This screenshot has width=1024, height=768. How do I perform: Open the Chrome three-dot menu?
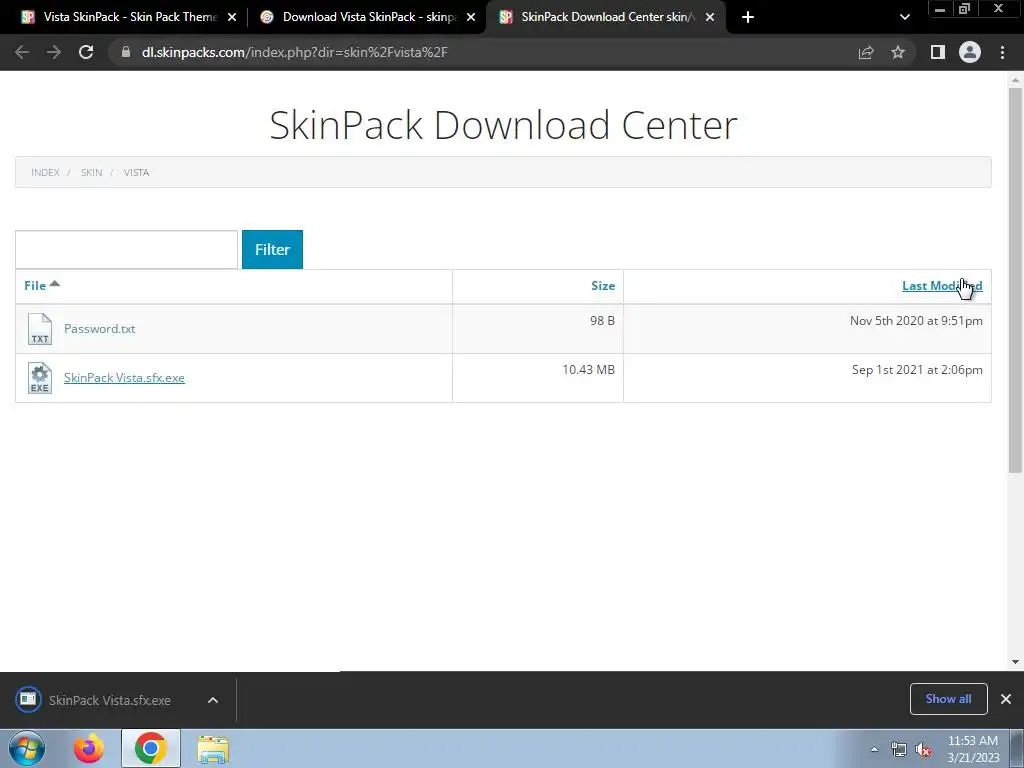(x=1002, y=52)
